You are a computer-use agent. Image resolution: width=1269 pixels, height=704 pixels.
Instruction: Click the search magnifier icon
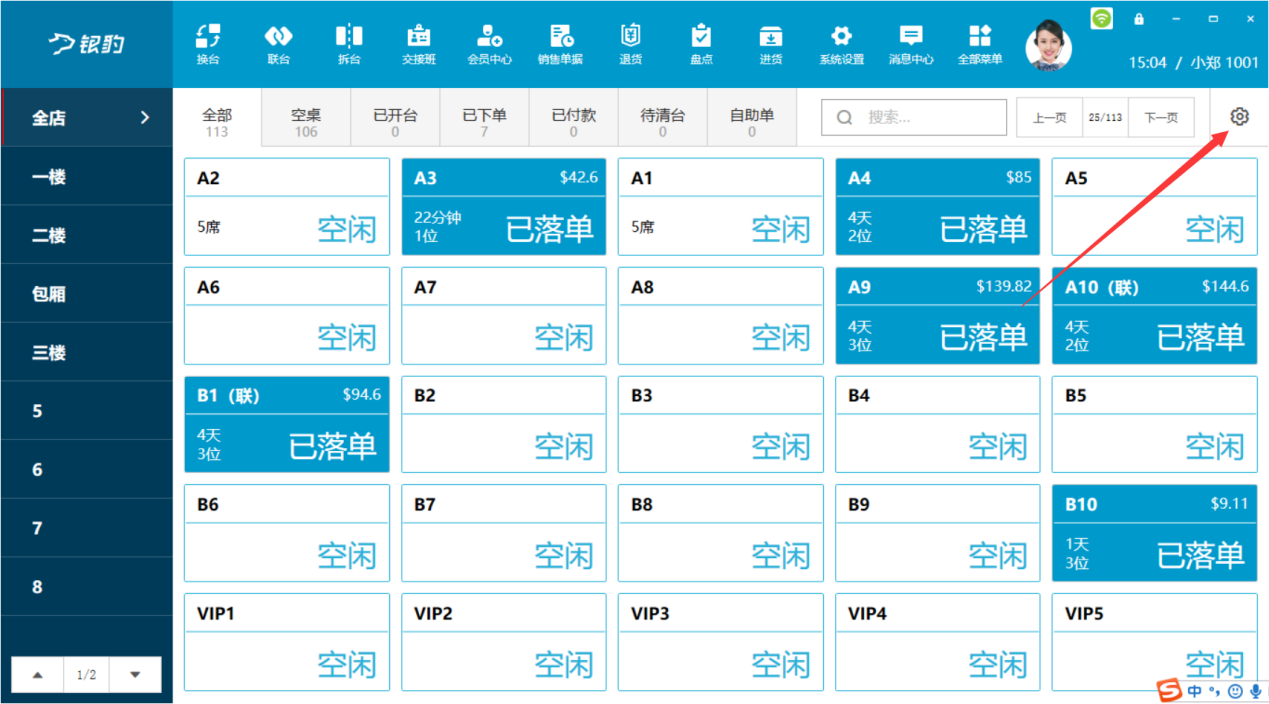coord(845,117)
